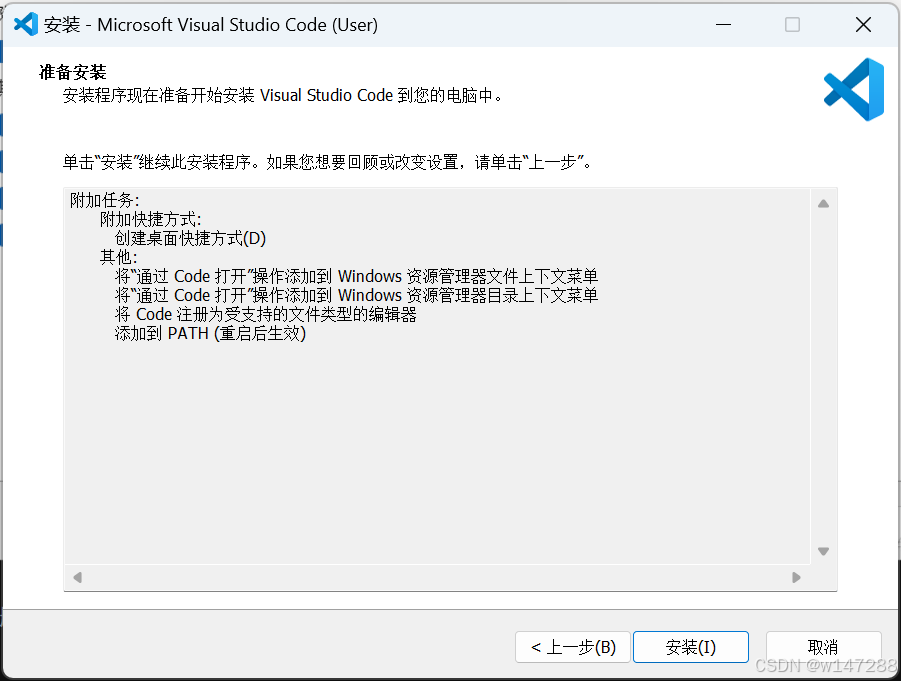Select the 资源管理器文件上下文菜单 line

356,276
